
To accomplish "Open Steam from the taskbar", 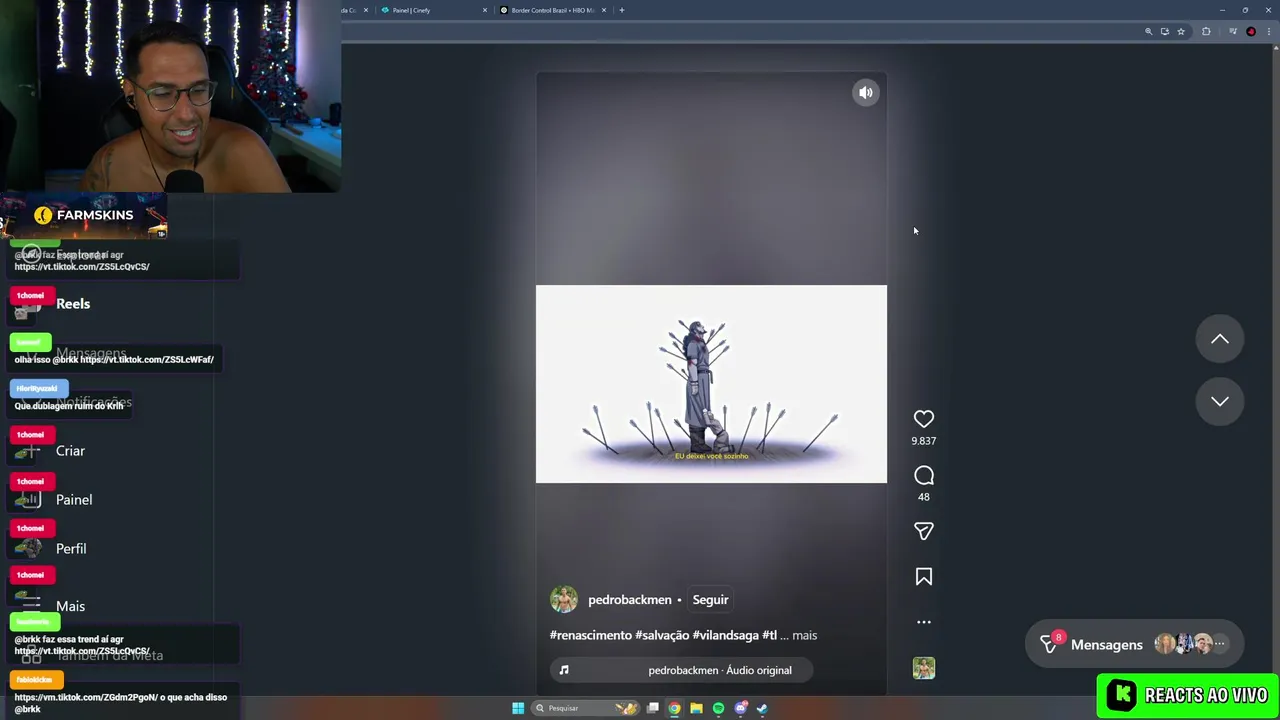I will pyautogui.click(x=762, y=708).
